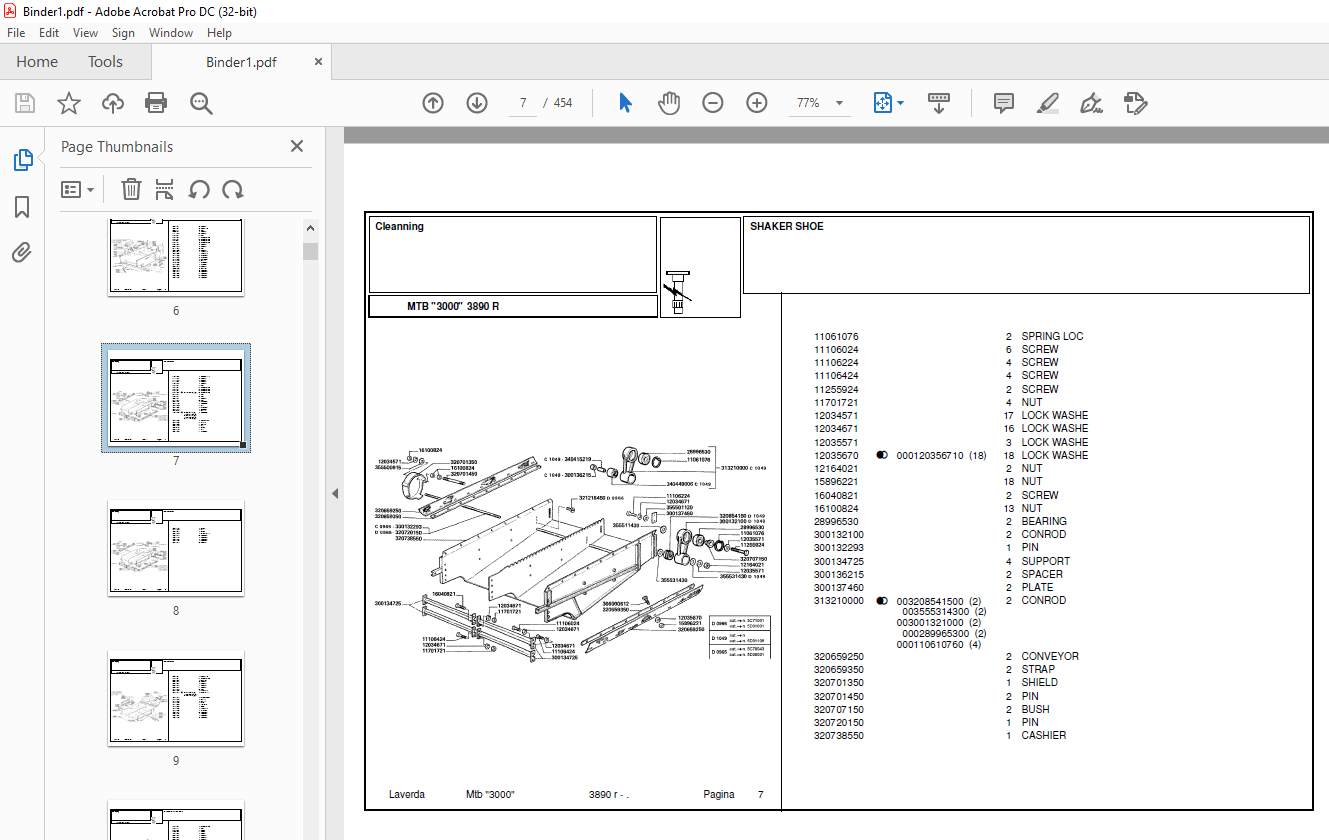The image size is (1329, 840).
Task: Open thumbnail options dropdown menu
Action: 78,189
